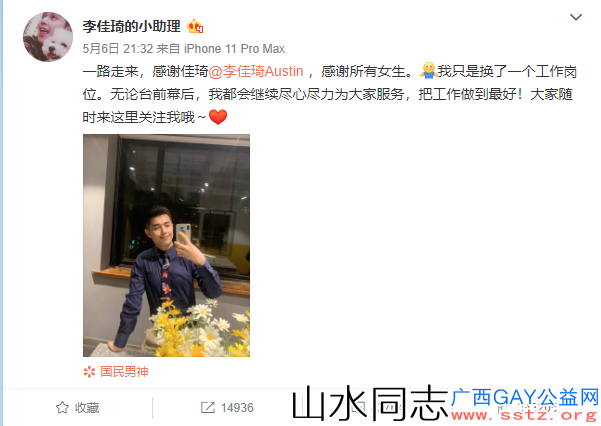Click the iPhone 11 Pro Max source link
601x426 pixels.
tap(234, 49)
